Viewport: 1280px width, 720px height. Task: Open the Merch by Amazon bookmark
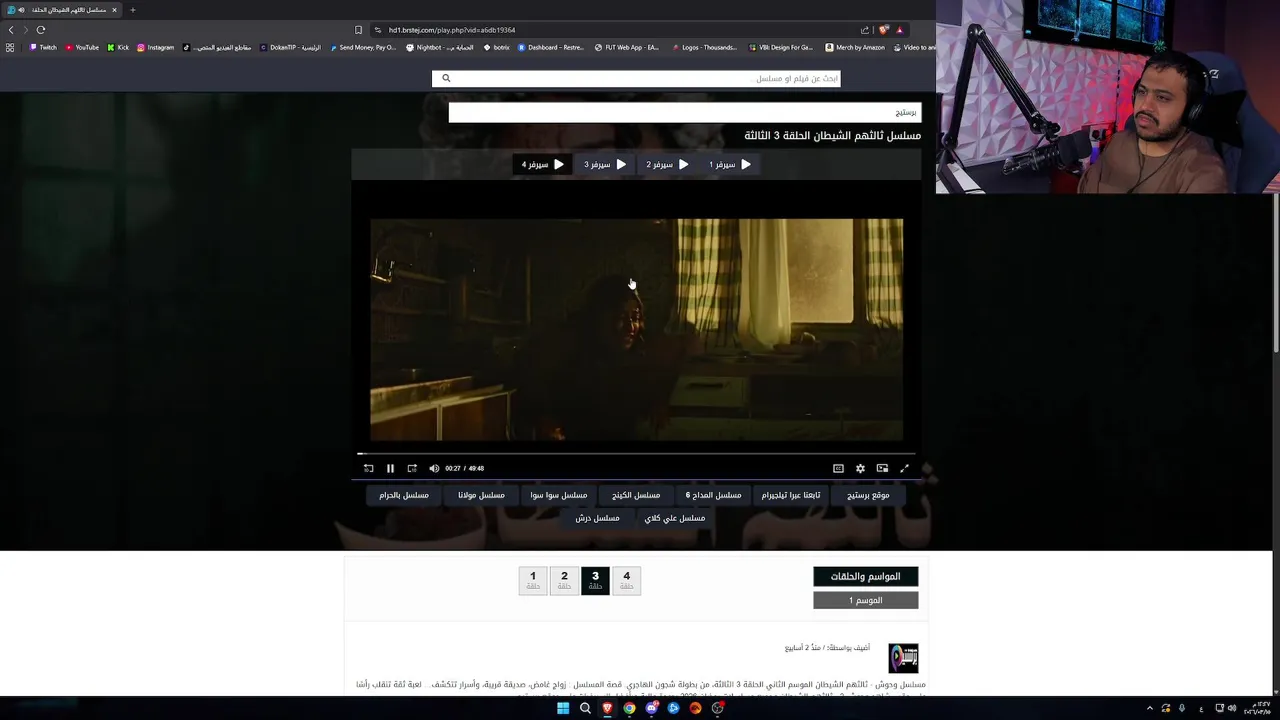(855, 47)
